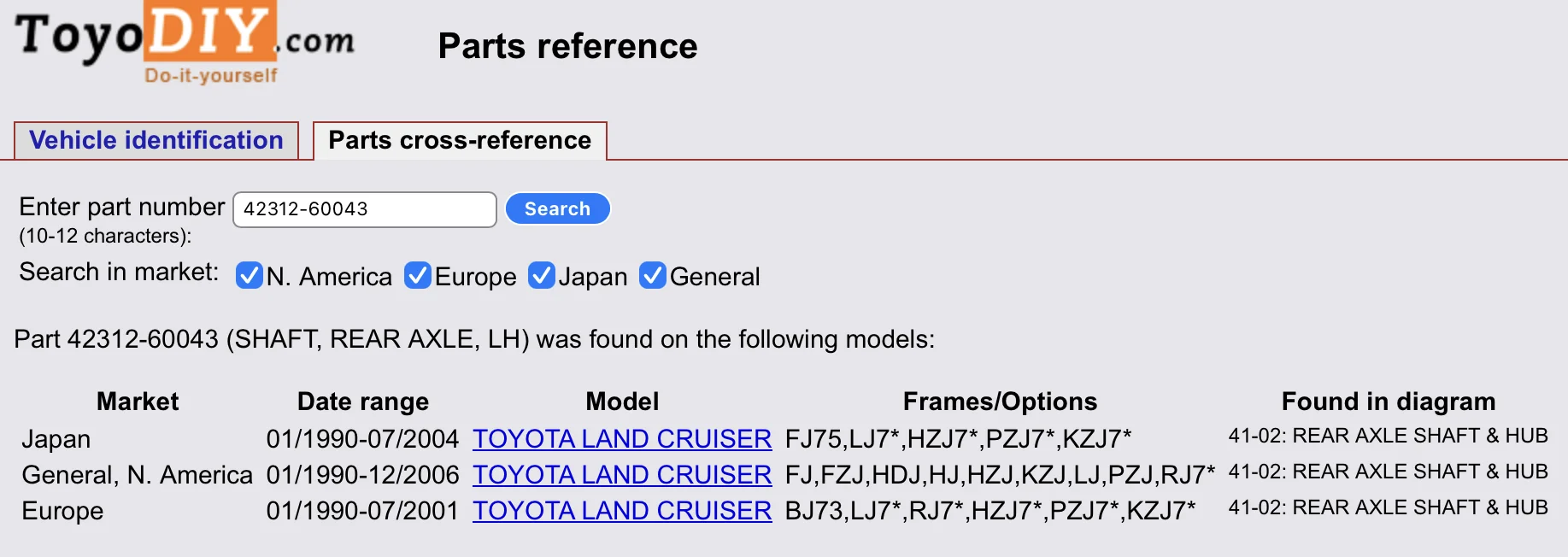This screenshot has height=557, width=1568.
Task: Click the ToyoDIY.com logo
Action: (x=185, y=43)
